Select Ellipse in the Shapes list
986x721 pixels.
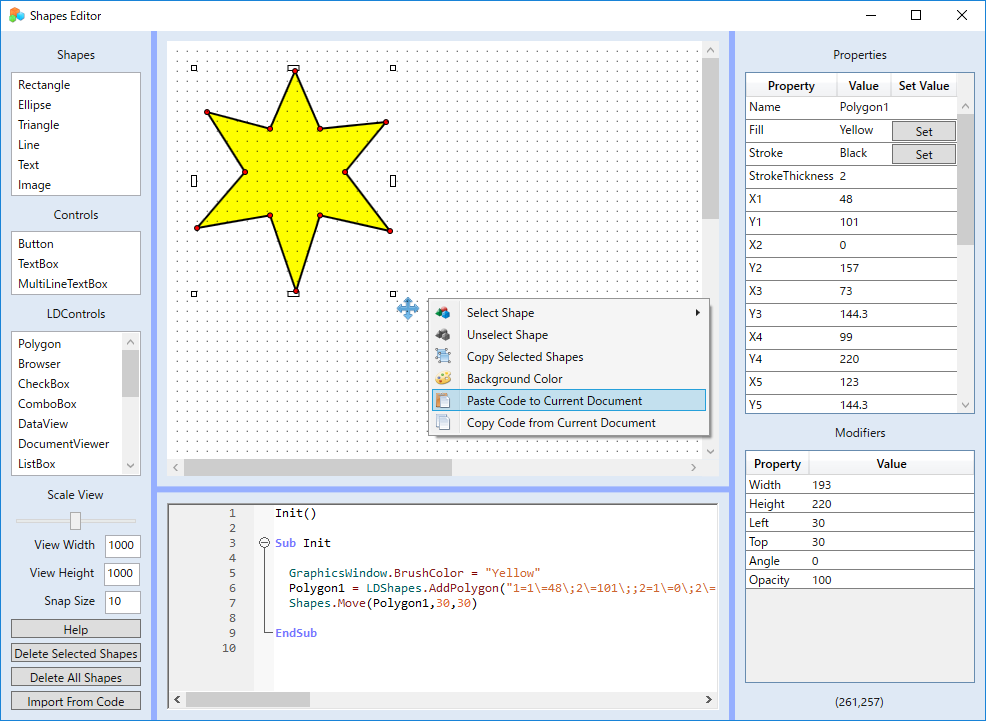[35, 105]
